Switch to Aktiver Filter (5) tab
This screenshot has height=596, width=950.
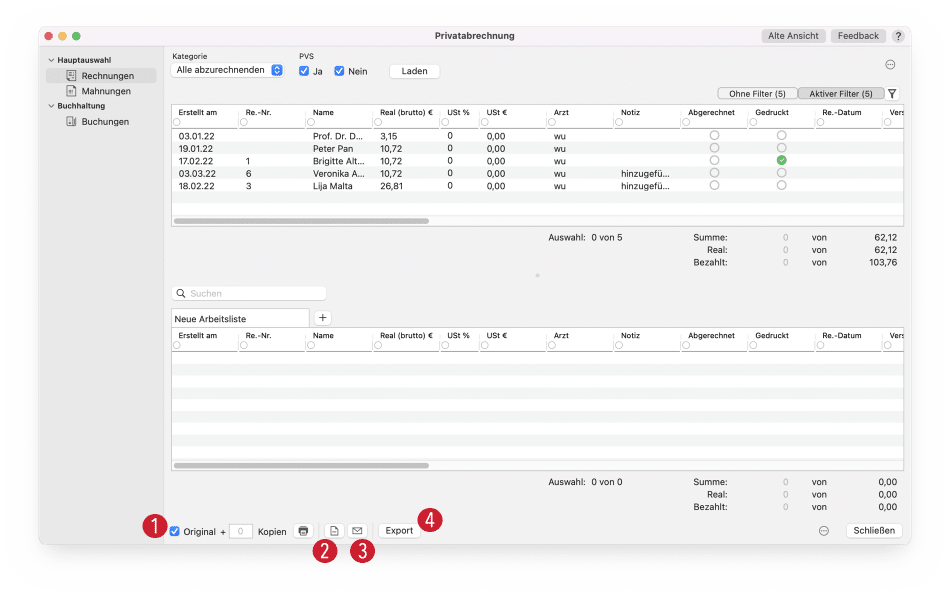[x=841, y=94]
